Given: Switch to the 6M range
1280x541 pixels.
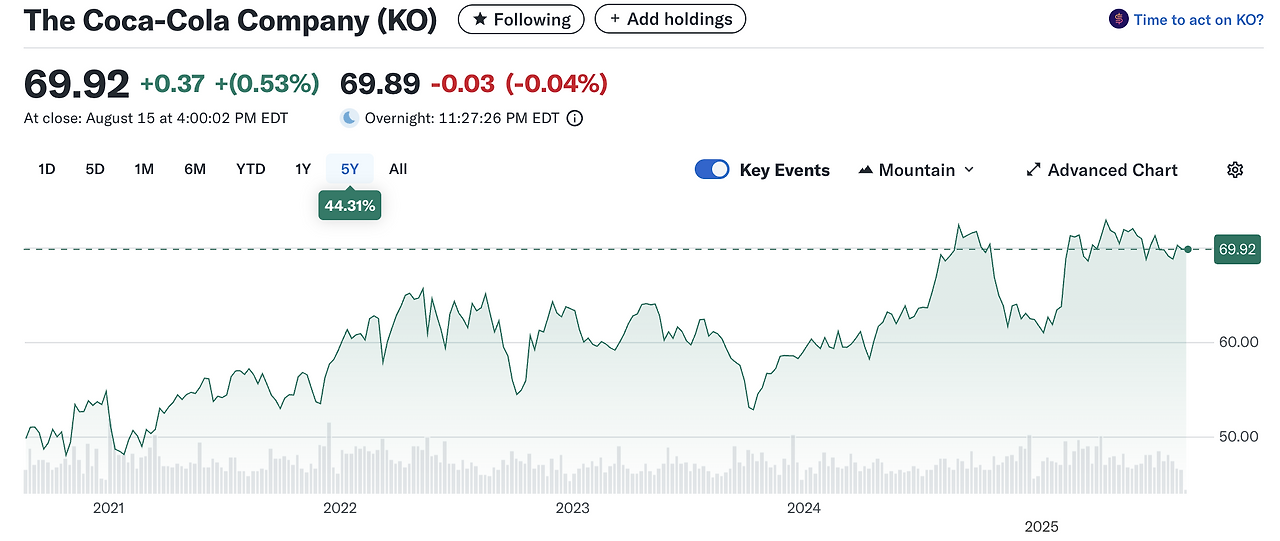Looking at the screenshot, I should pyautogui.click(x=195, y=169).
